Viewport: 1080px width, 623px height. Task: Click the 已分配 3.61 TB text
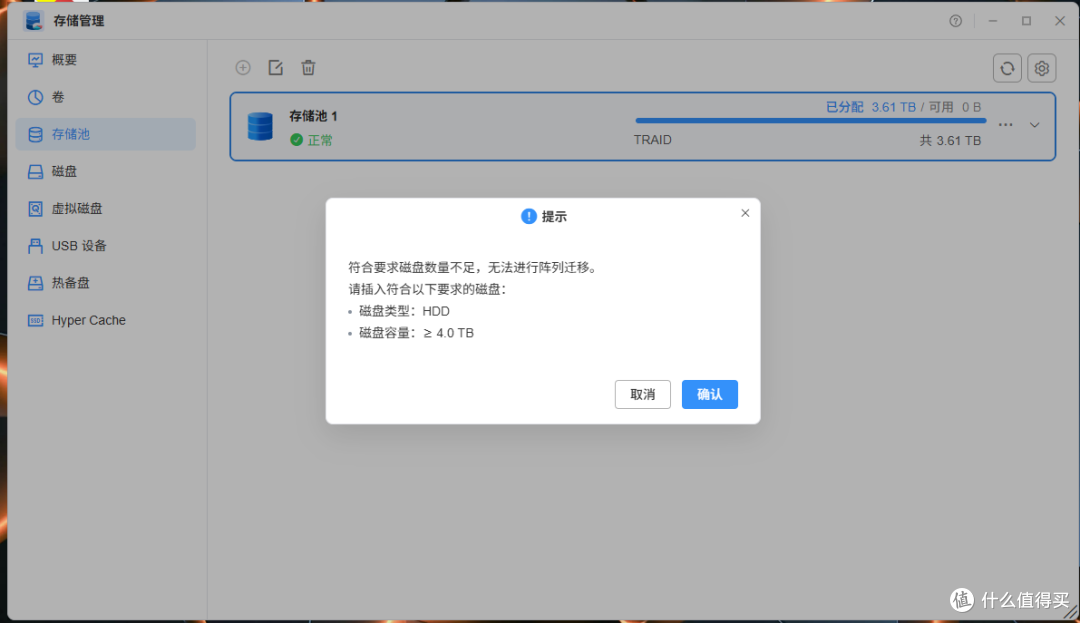(871, 107)
